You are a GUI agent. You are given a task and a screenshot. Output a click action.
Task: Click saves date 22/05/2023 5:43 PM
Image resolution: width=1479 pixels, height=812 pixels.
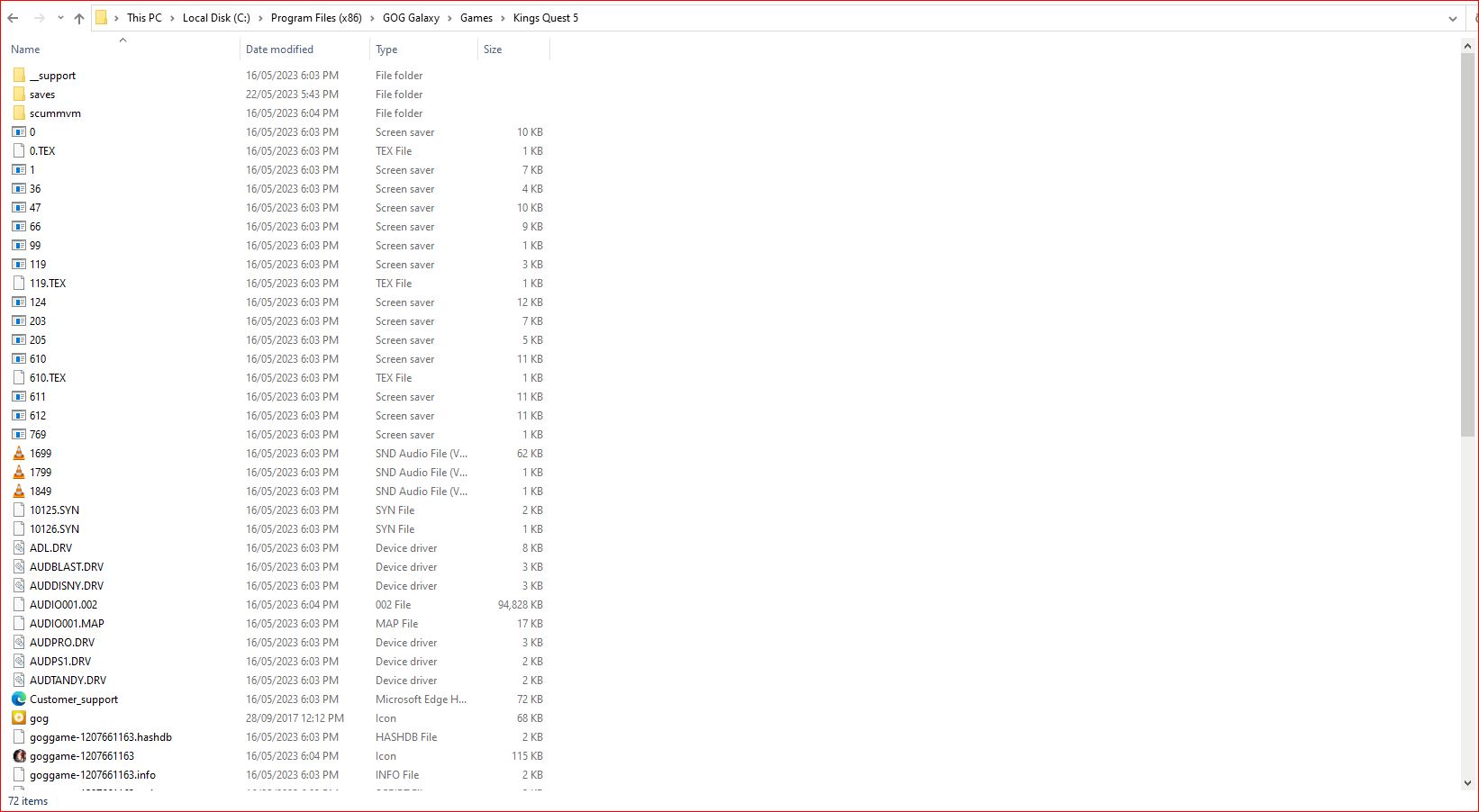coord(293,95)
